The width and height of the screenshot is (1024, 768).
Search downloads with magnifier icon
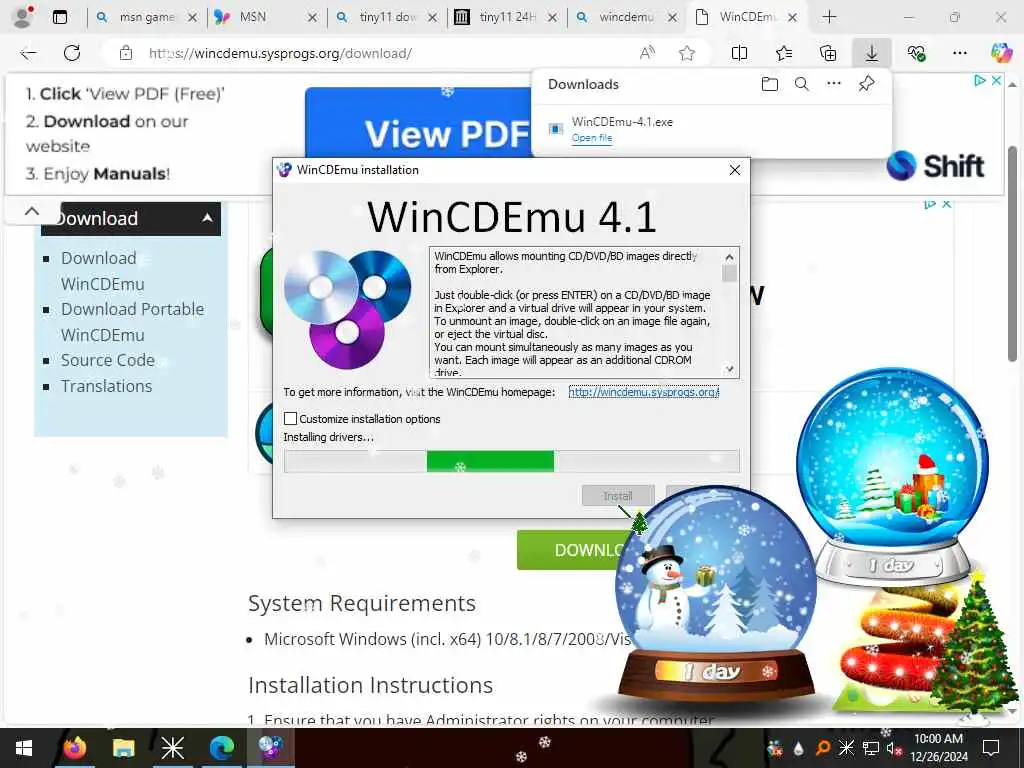(x=801, y=84)
